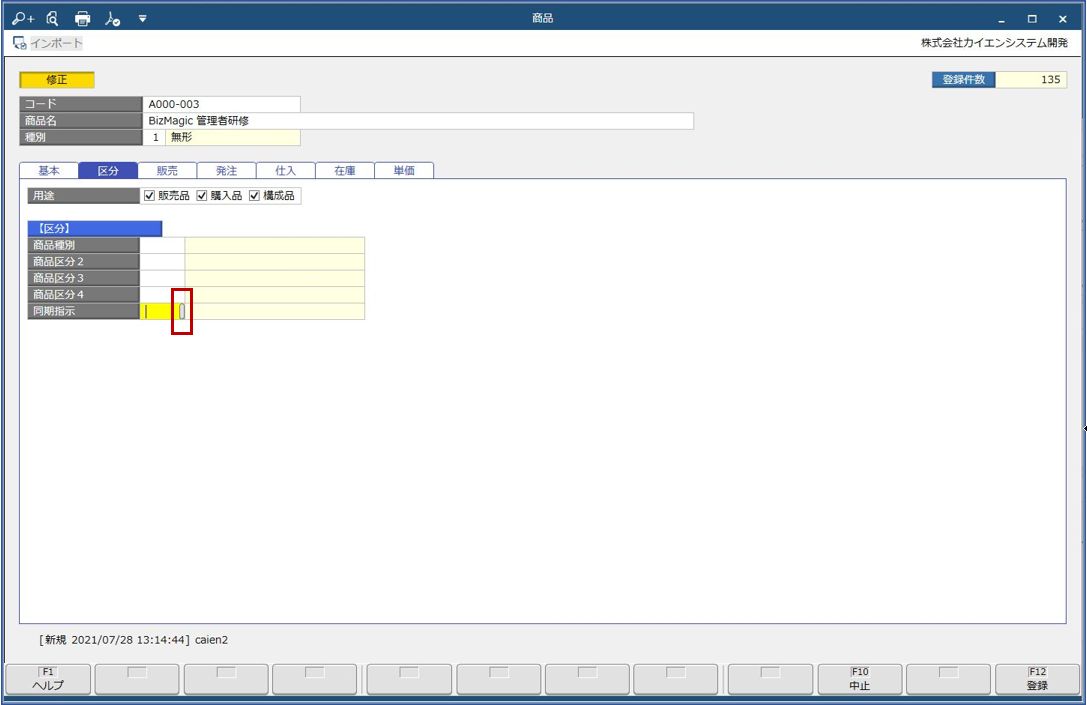The width and height of the screenshot is (1087, 705).
Task: Click the コード field containing A000-003
Action: (x=221, y=104)
